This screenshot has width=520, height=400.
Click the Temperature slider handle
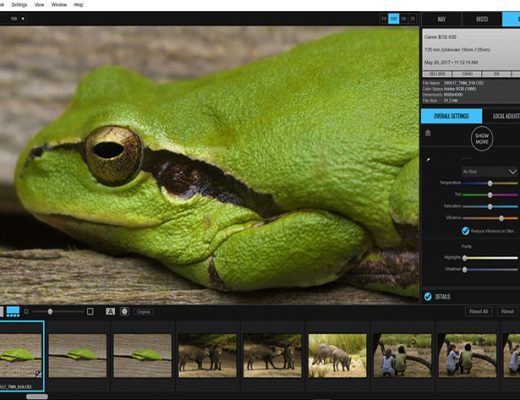pyautogui.click(x=490, y=183)
